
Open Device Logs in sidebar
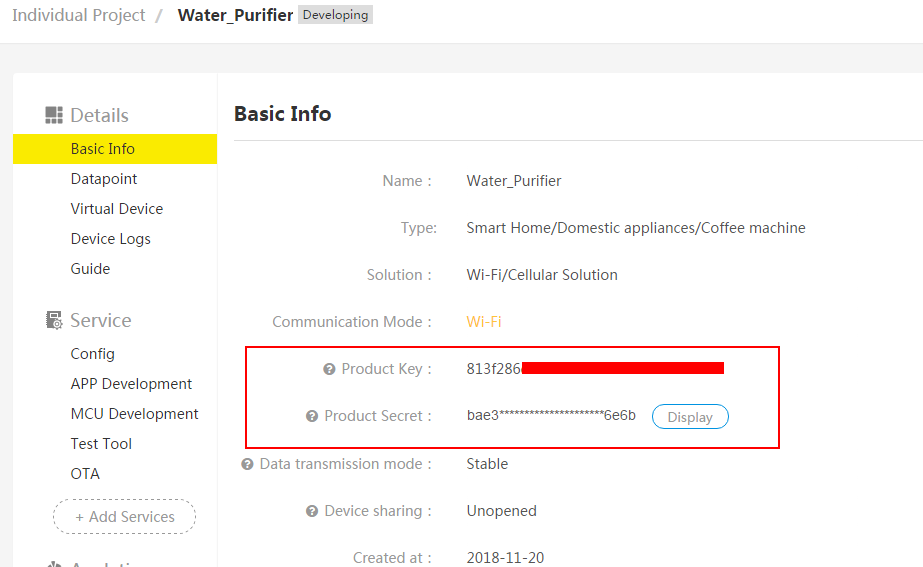click(x=110, y=239)
